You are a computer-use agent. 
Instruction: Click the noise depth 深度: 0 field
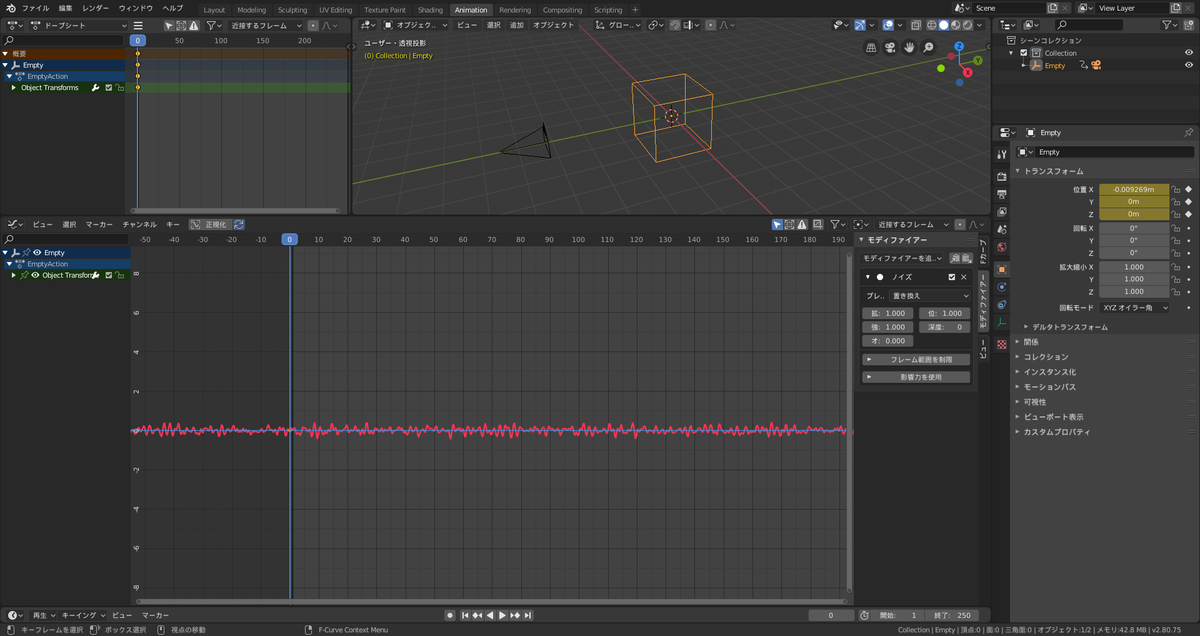944,327
